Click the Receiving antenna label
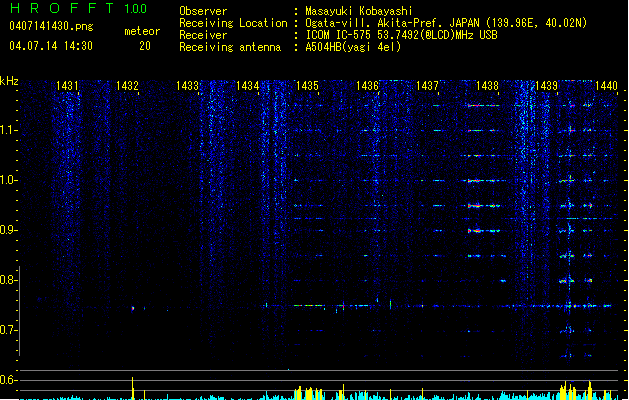This screenshot has width=629, height=400. click(230, 47)
